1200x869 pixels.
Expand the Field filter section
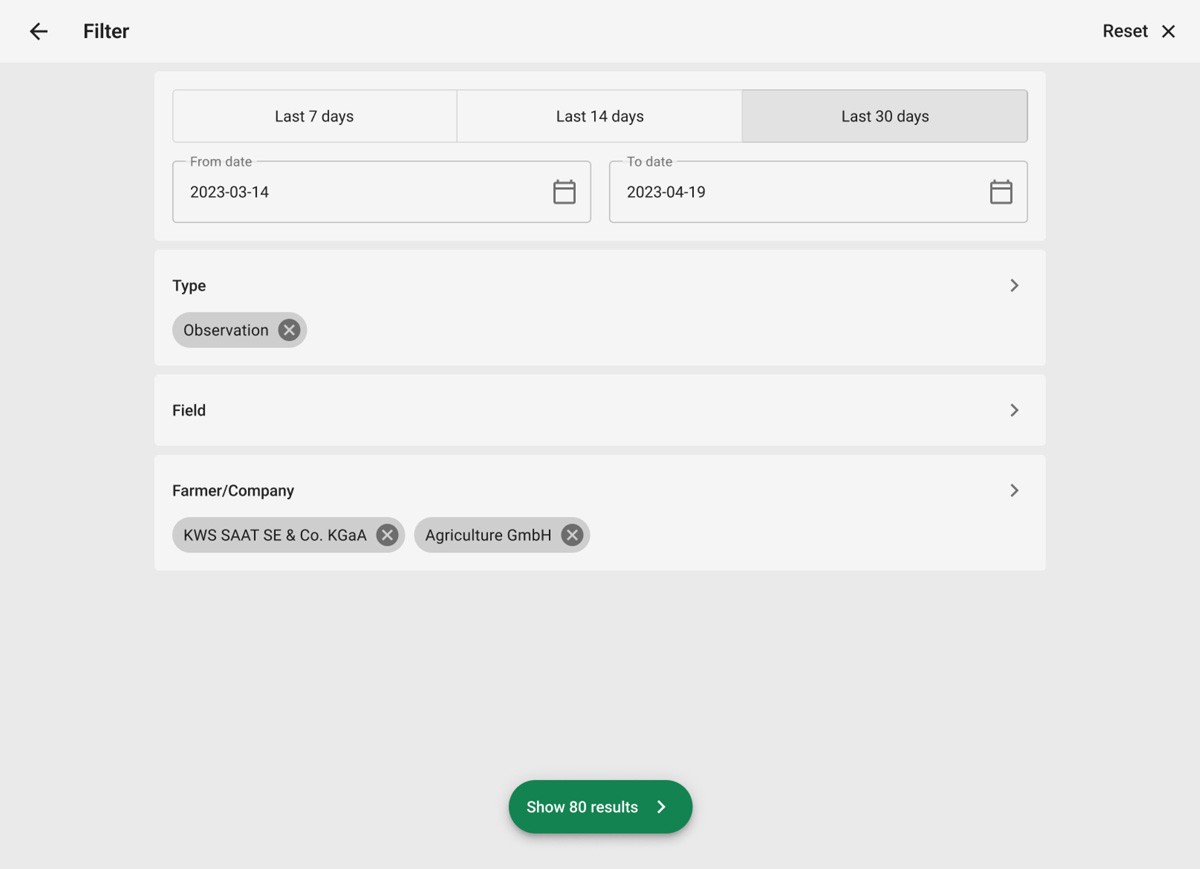point(1014,410)
